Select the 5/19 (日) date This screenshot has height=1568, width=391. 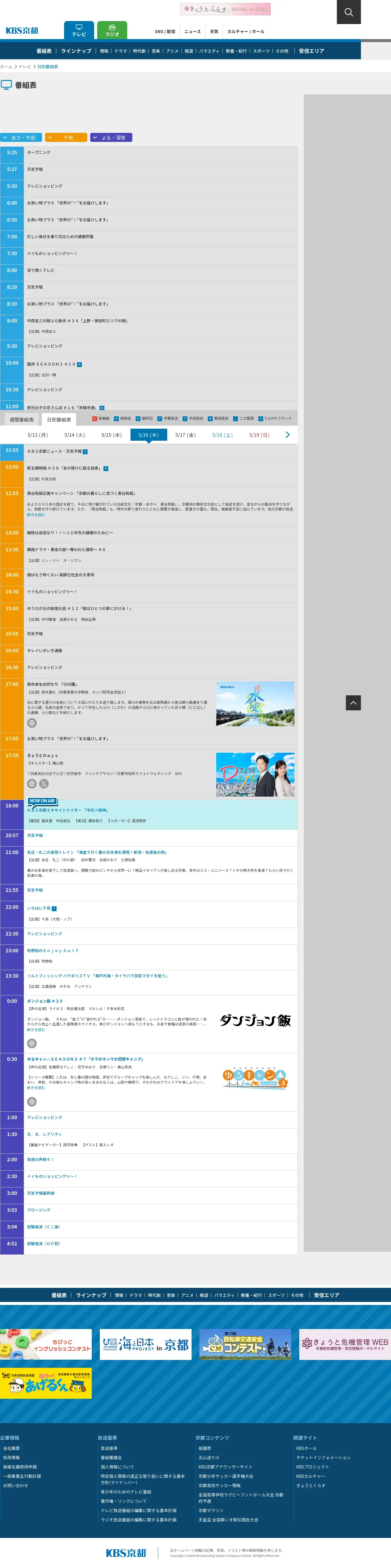(x=260, y=435)
